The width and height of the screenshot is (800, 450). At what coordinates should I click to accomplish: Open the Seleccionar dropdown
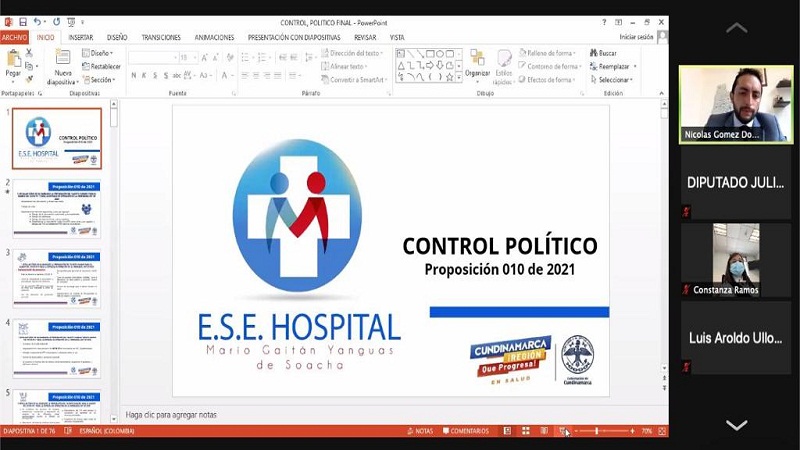pyautogui.click(x=611, y=80)
